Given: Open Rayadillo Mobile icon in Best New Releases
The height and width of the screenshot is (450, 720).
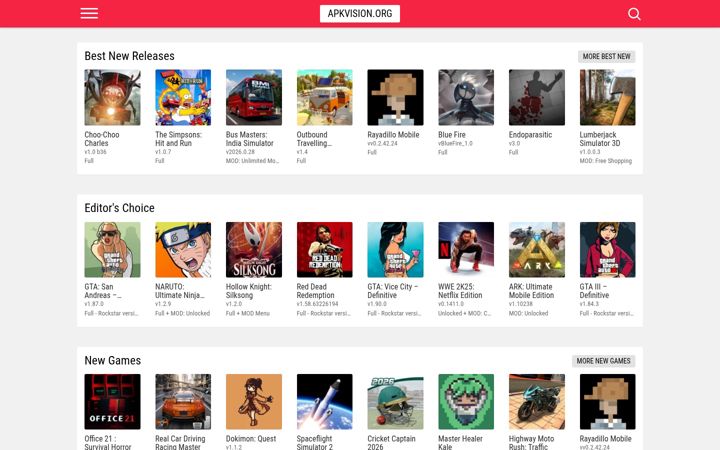Looking at the screenshot, I should (x=395, y=97).
